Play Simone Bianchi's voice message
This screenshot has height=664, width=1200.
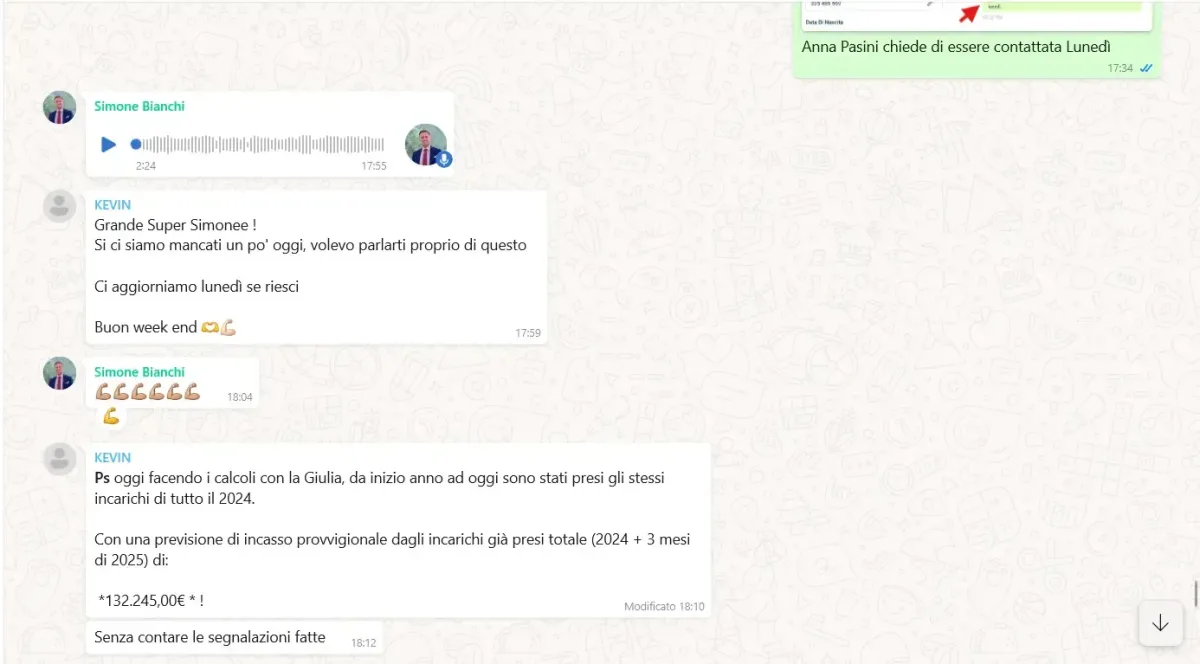tap(108, 145)
